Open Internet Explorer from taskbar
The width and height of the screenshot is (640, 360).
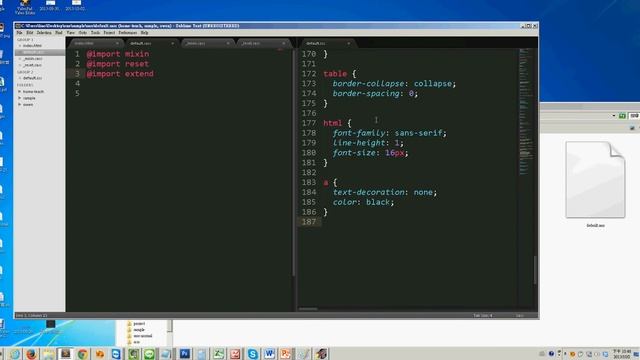click(14, 354)
